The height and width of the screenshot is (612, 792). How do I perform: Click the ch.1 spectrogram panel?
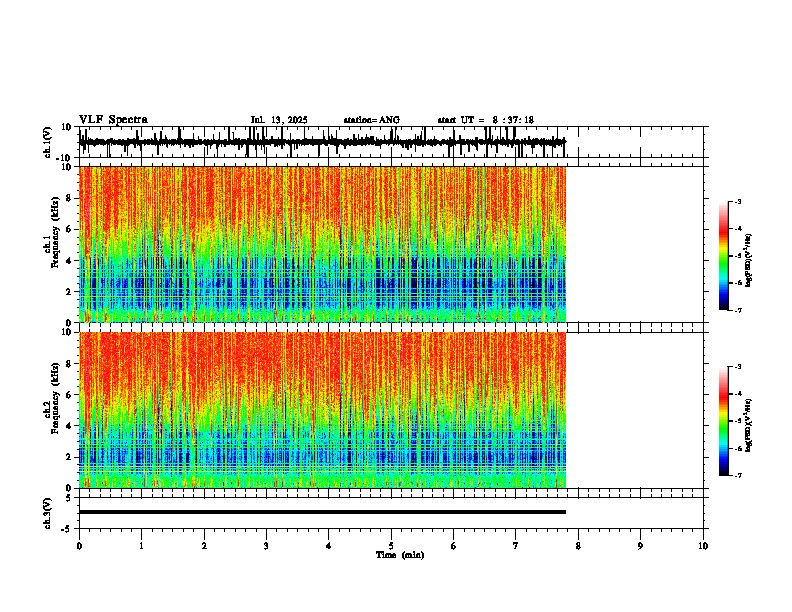tap(322, 244)
